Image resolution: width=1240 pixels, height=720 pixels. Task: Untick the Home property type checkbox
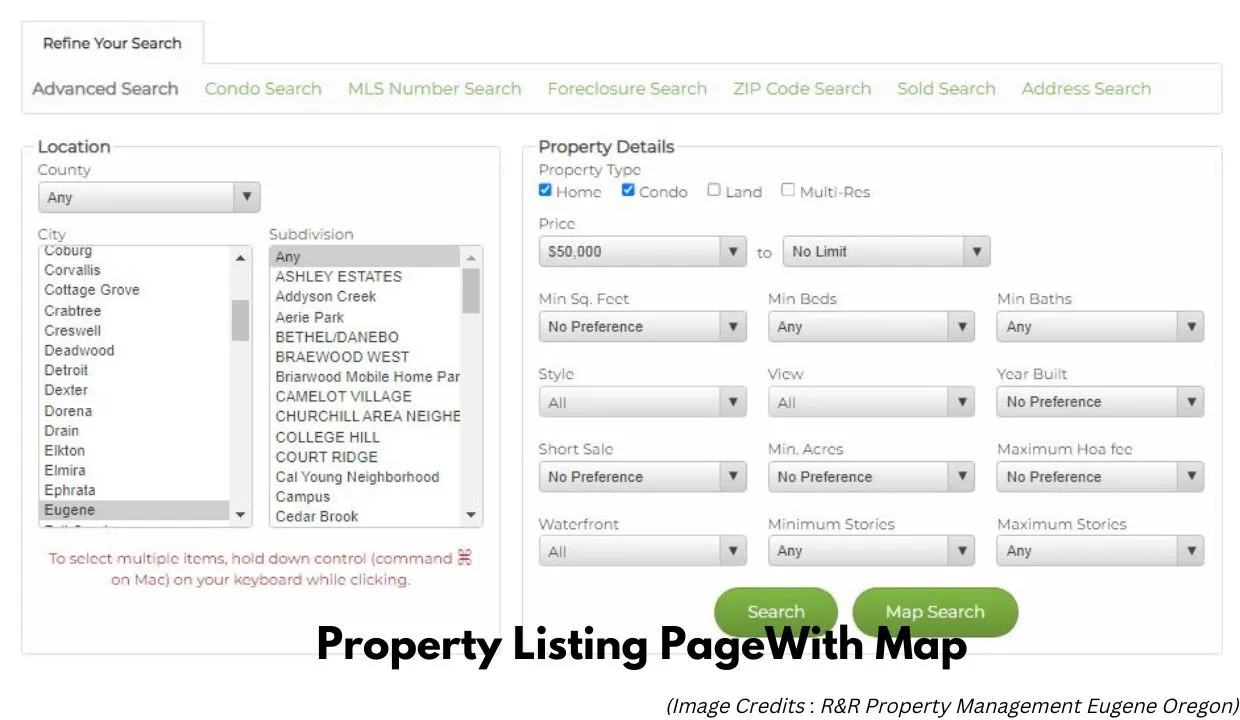545,190
